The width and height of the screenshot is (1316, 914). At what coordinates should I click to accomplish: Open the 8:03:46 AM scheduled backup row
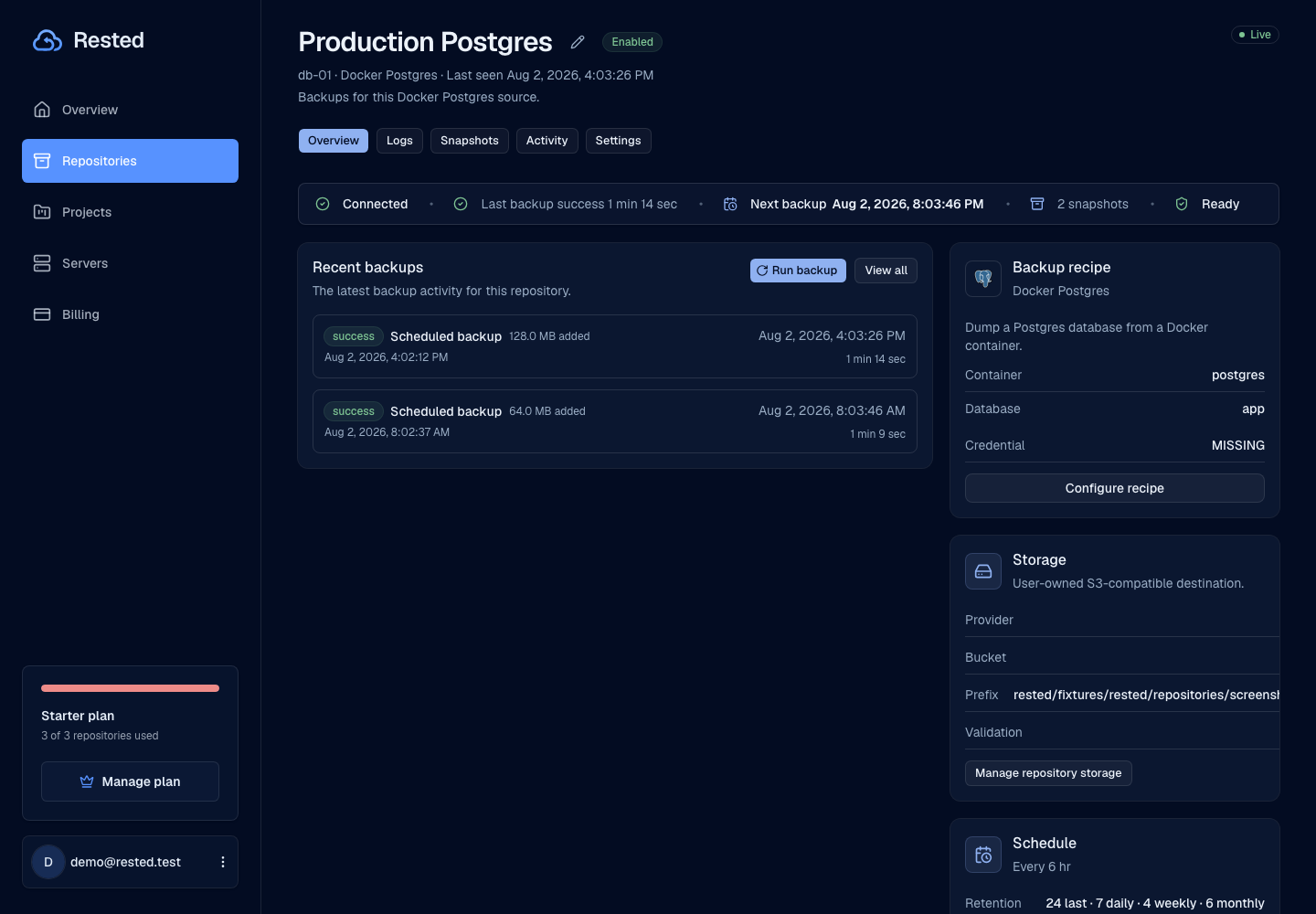point(615,421)
